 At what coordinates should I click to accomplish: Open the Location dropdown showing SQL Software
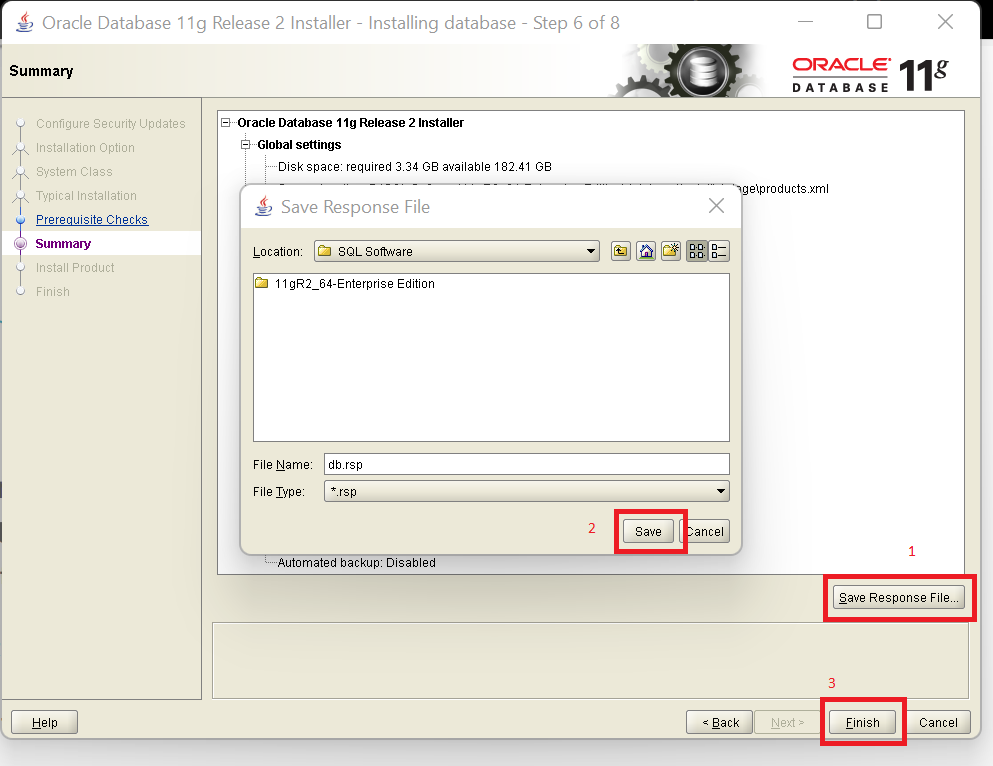pyautogui.click(x=457, y=251)
